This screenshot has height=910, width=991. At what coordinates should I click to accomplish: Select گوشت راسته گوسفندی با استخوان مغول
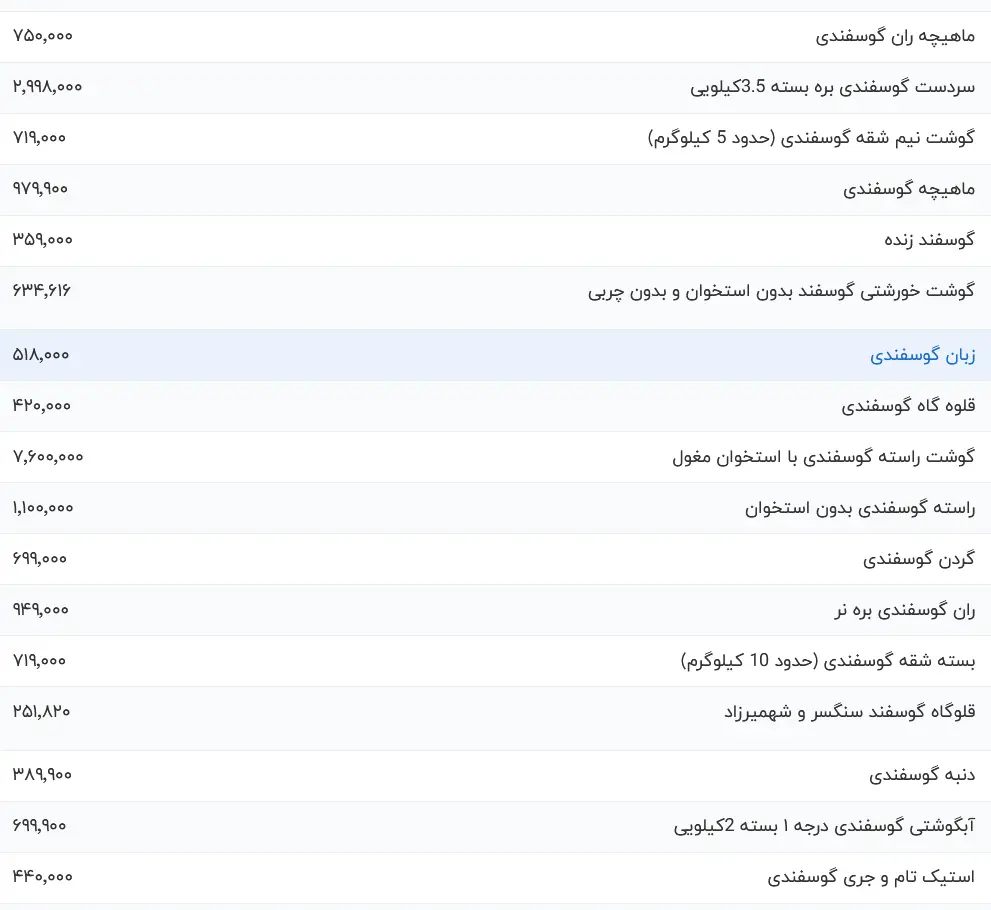click(x=824, y=457)
